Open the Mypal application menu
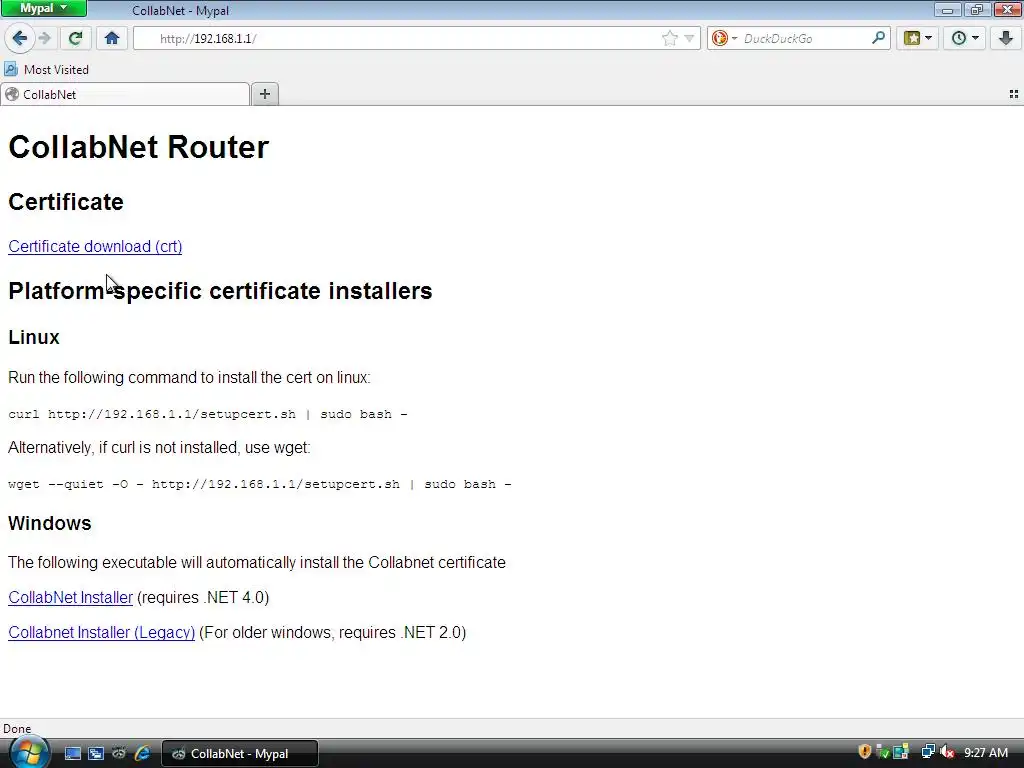 click(x=44, y=8)
